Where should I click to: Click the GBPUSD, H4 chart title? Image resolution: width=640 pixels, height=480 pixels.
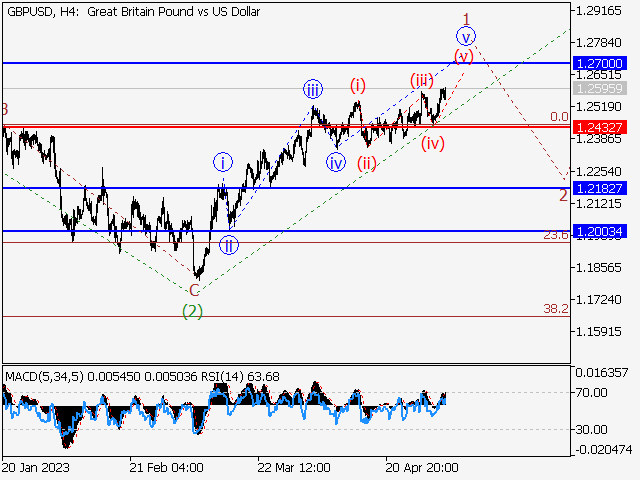click(133, 12)
